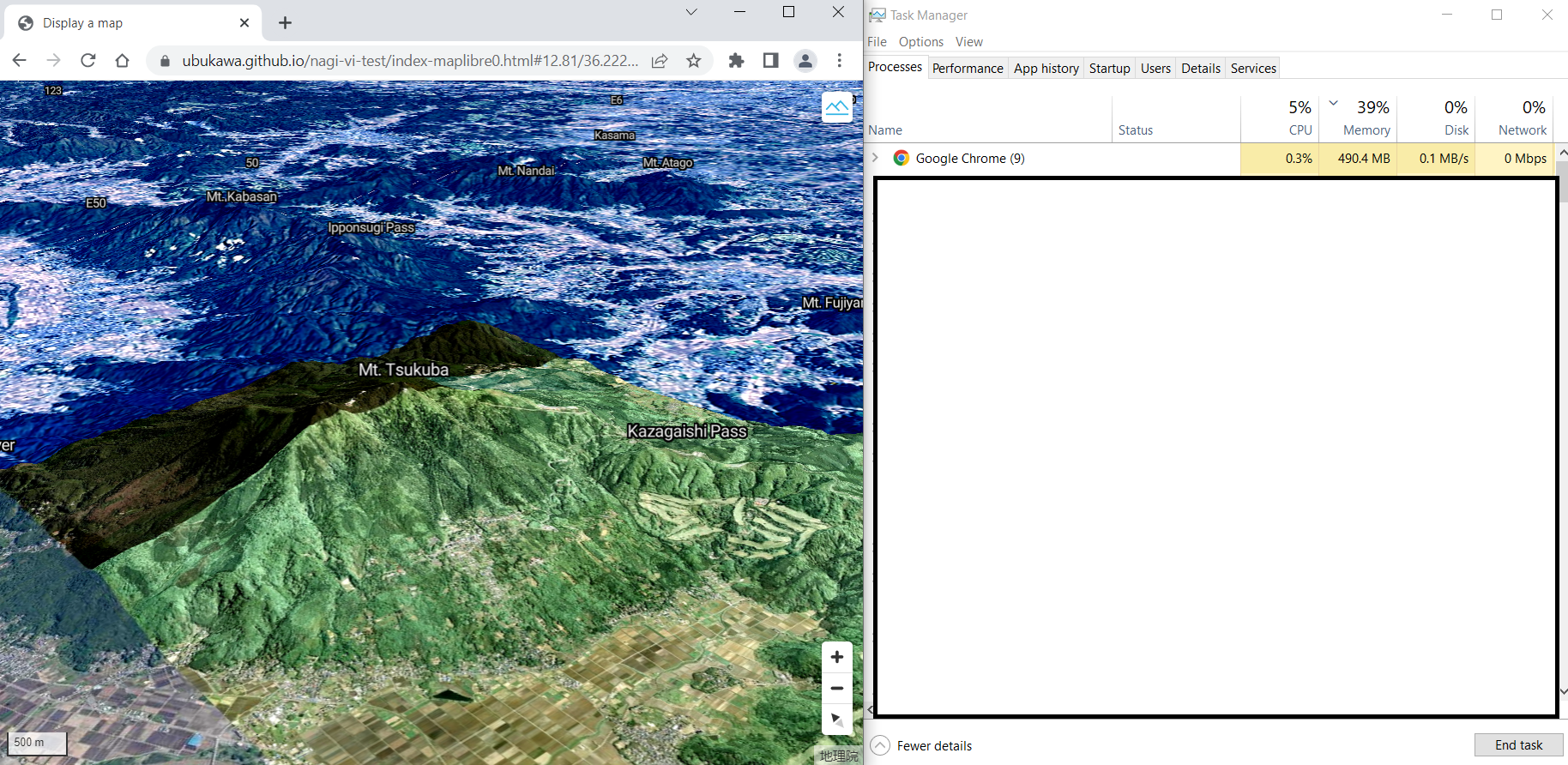Open Chrome tab search chevron

pyautogui.click(x=691, y=12)
